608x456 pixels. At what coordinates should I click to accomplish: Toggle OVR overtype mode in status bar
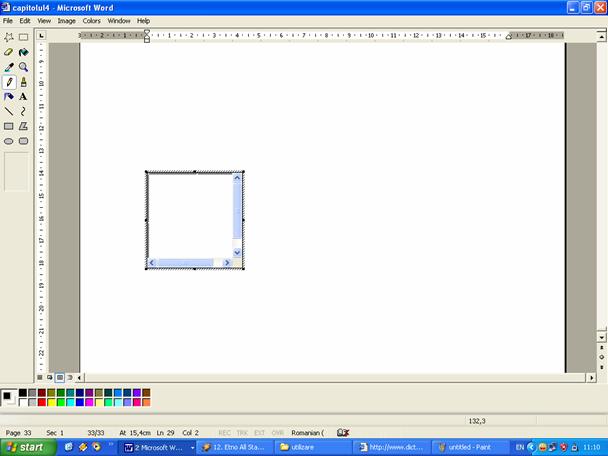(277, 432)
